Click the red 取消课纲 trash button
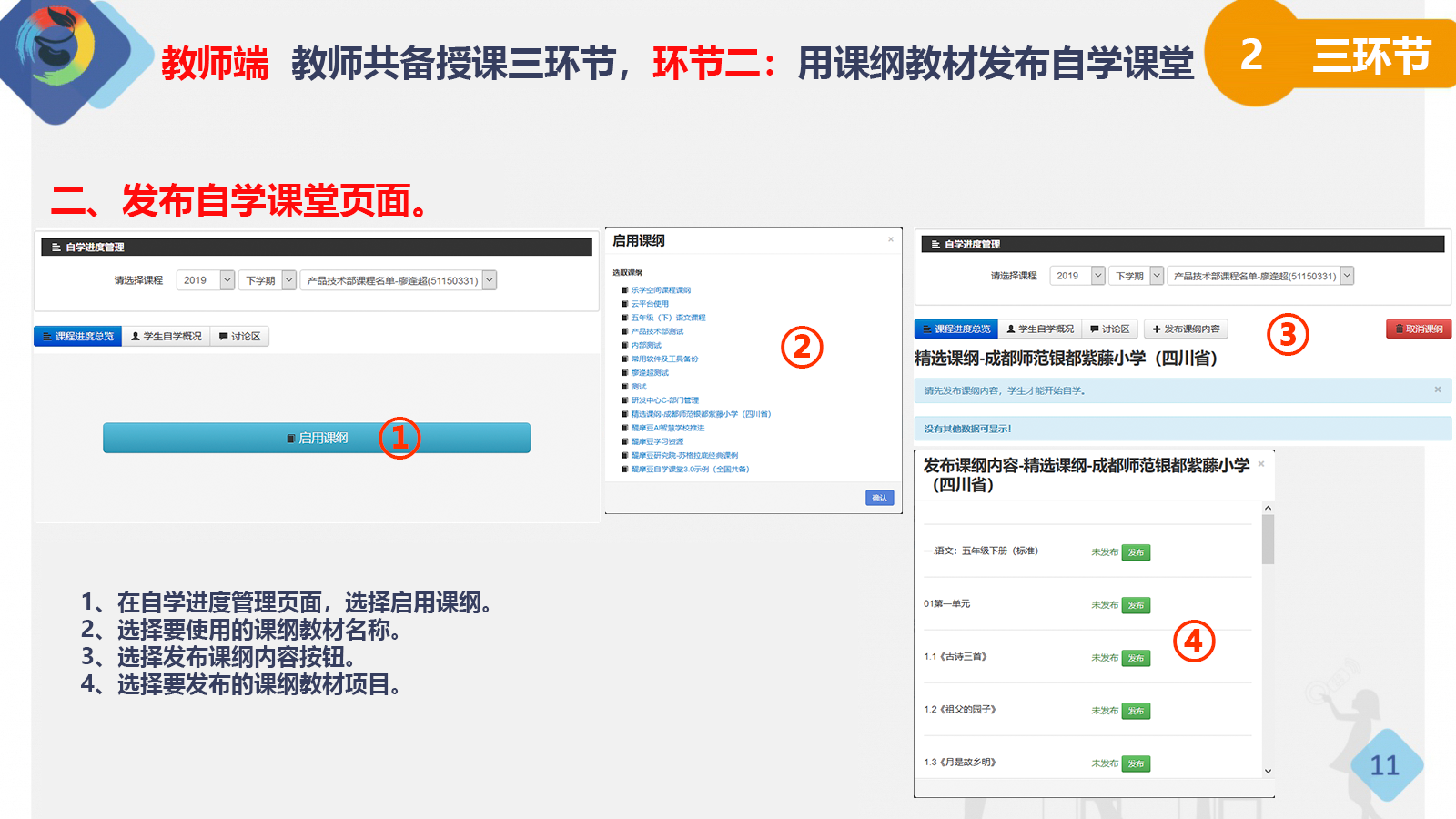The height and width of the screenshot is (819, 1456). pyautogui.click(x=1419, y=329)
